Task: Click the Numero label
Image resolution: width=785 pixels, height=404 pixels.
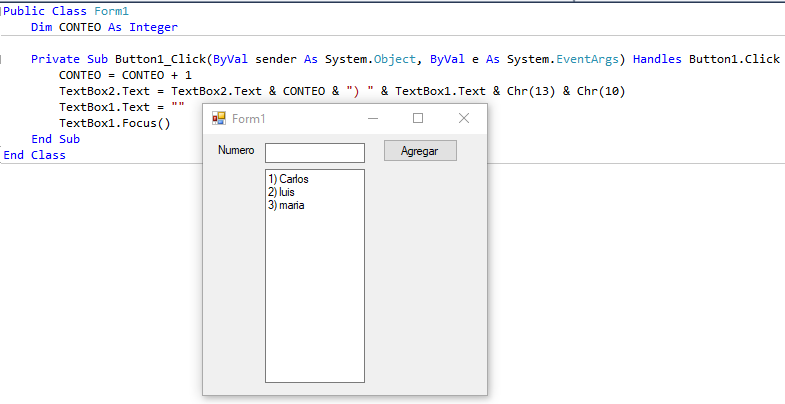Action: point(236,150)
